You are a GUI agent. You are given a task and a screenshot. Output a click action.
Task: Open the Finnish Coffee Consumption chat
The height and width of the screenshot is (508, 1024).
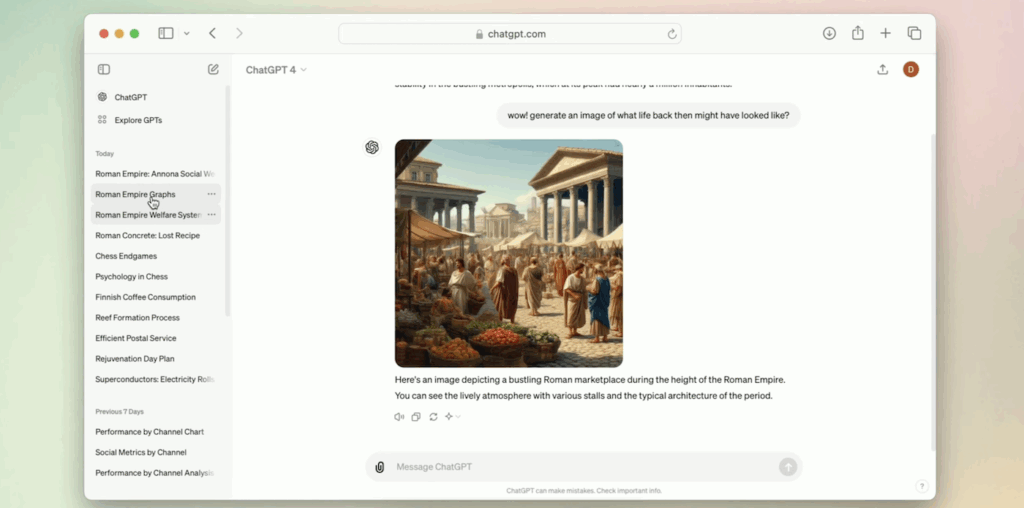(155, 297)
